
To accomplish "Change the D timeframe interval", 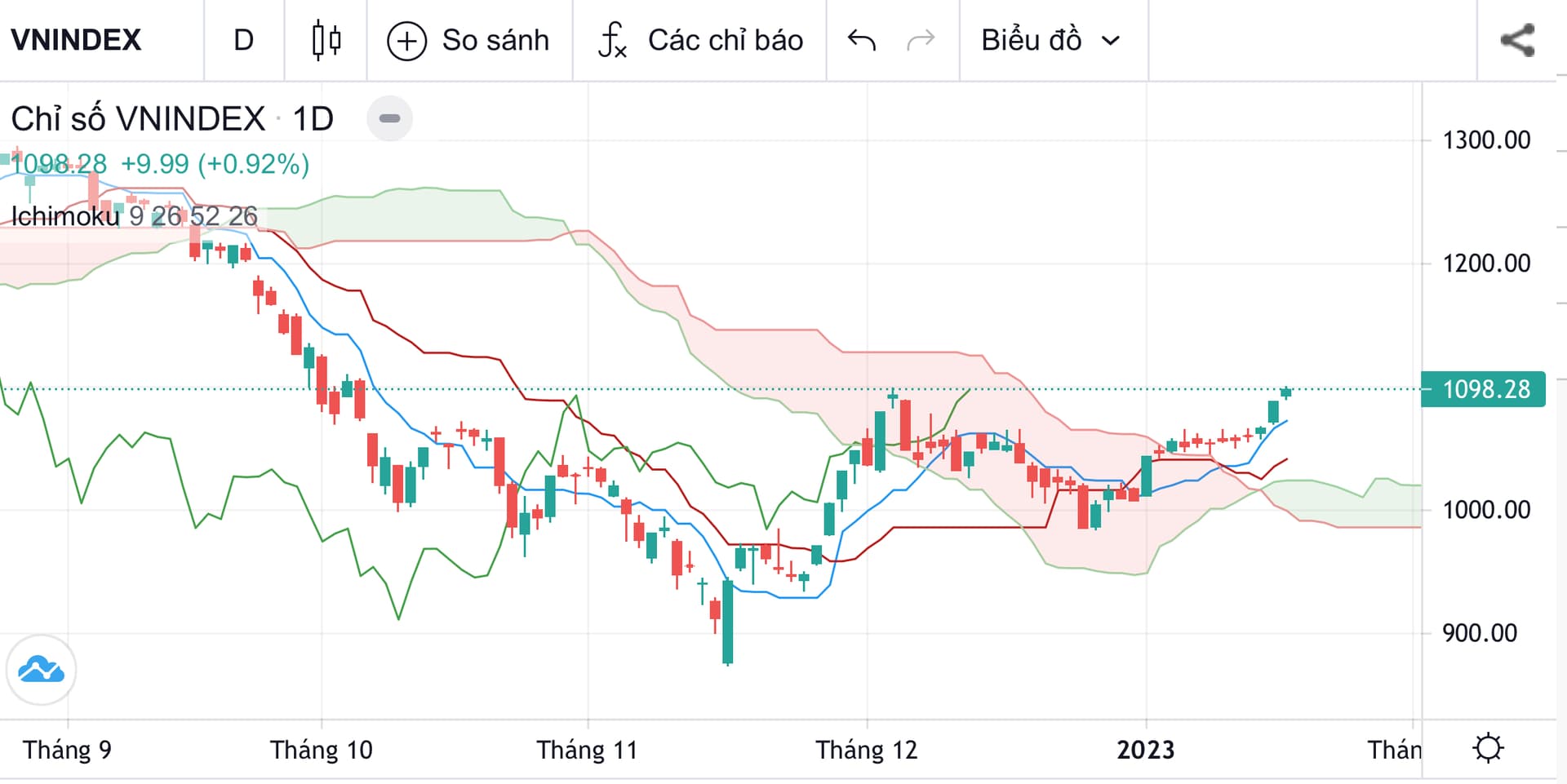I will tap(243, 40).
